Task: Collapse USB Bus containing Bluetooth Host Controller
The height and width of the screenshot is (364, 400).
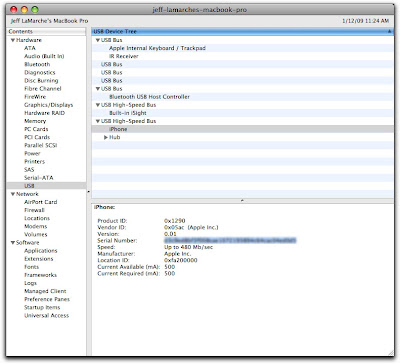Action: pyautogui.click(x=98, y=89)
